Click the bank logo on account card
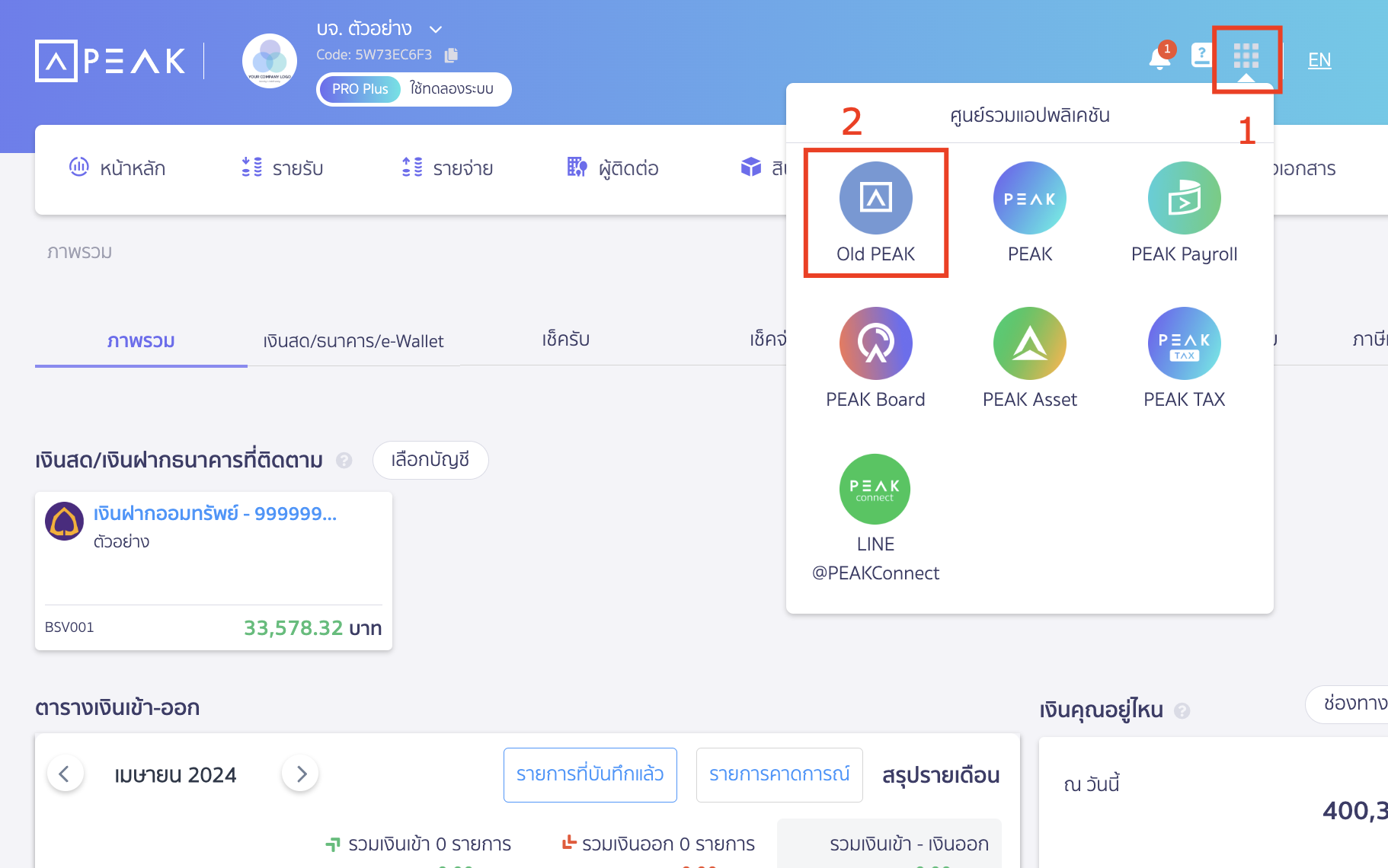This screenshot has height=868, width=1388. (65, 521)
